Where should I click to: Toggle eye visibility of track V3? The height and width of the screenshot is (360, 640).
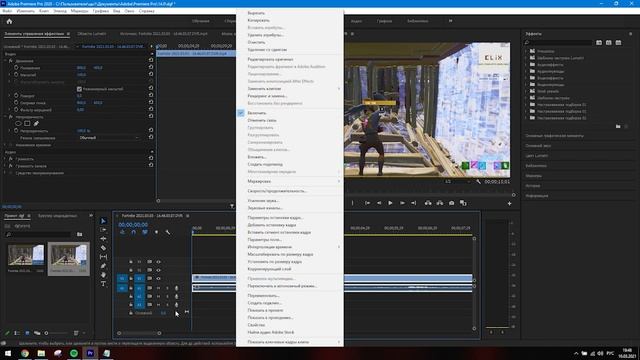tap(158, 262)
